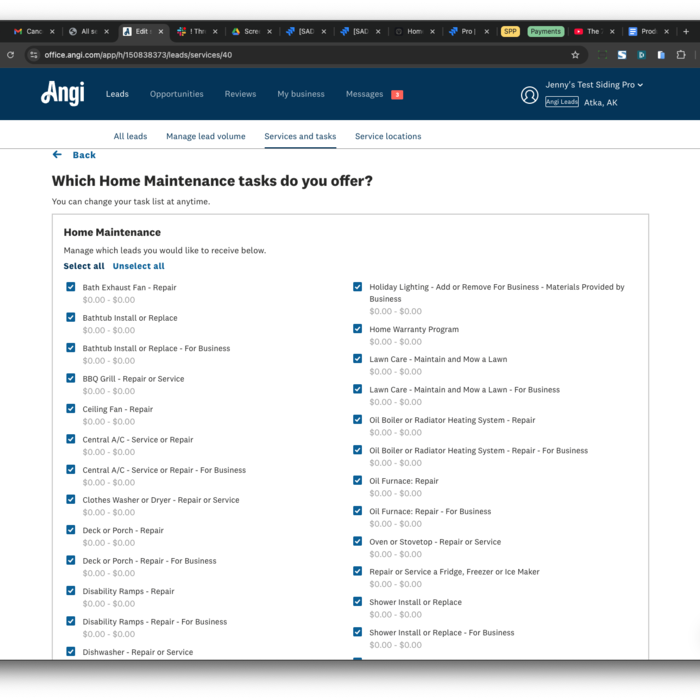Image resolution: width=700 pixels, height=700 pixels.
Task: Click the back arrow icon
Action: point(57,155)
